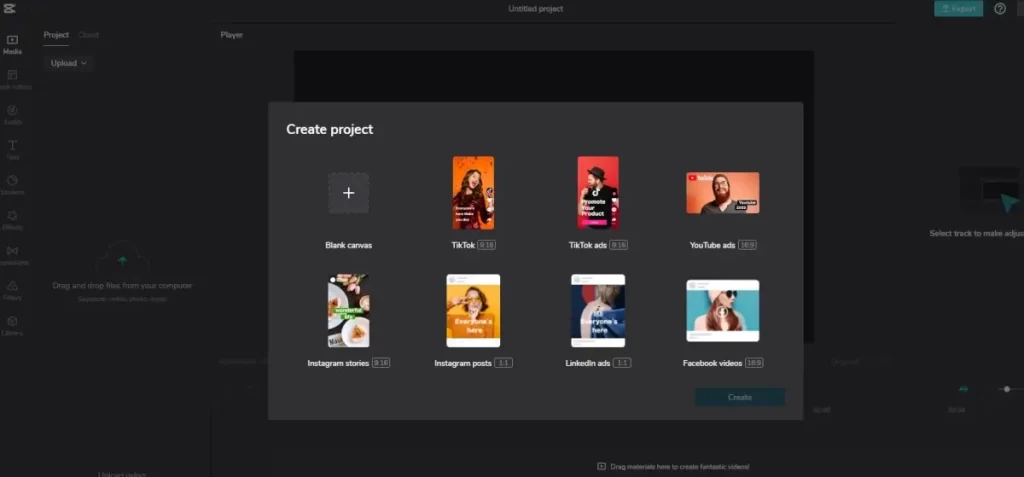Expand the Upload dropdown

coord(69,63)
